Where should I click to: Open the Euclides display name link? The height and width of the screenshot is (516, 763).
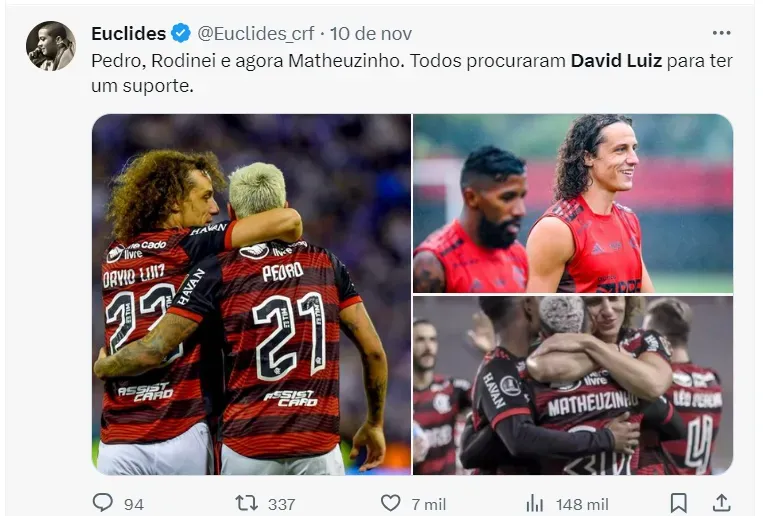coord(128,34)
